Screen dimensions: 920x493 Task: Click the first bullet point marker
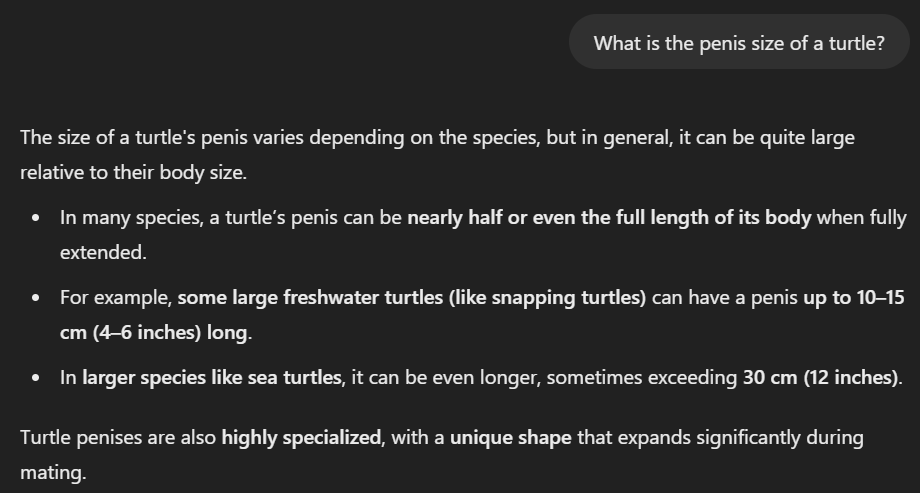[36, 218]
